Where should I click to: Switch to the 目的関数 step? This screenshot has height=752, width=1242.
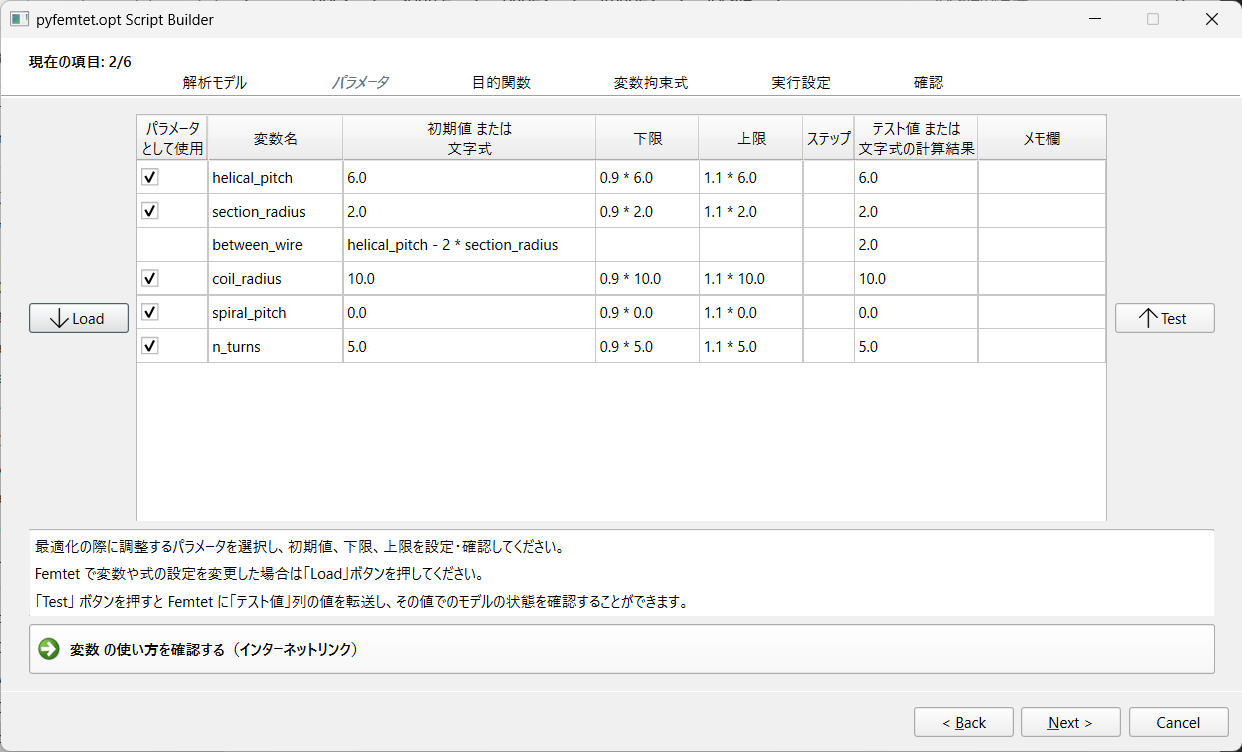(501, 83)
